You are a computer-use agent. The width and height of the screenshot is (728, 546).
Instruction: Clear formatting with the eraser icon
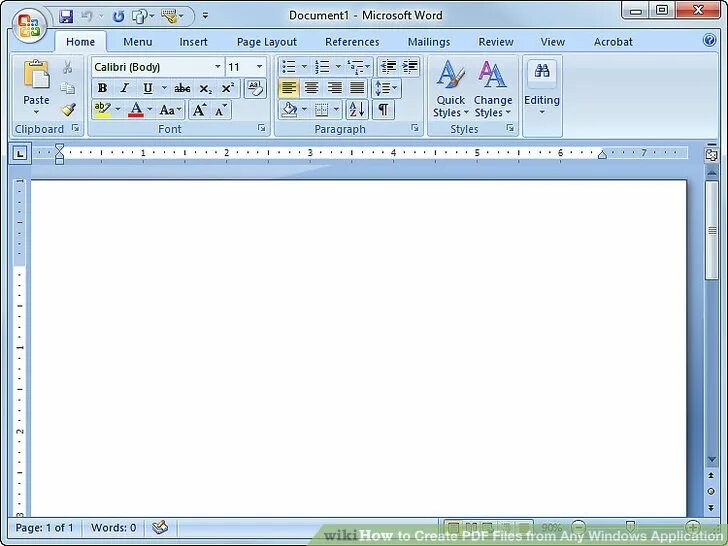coord(255,88)
